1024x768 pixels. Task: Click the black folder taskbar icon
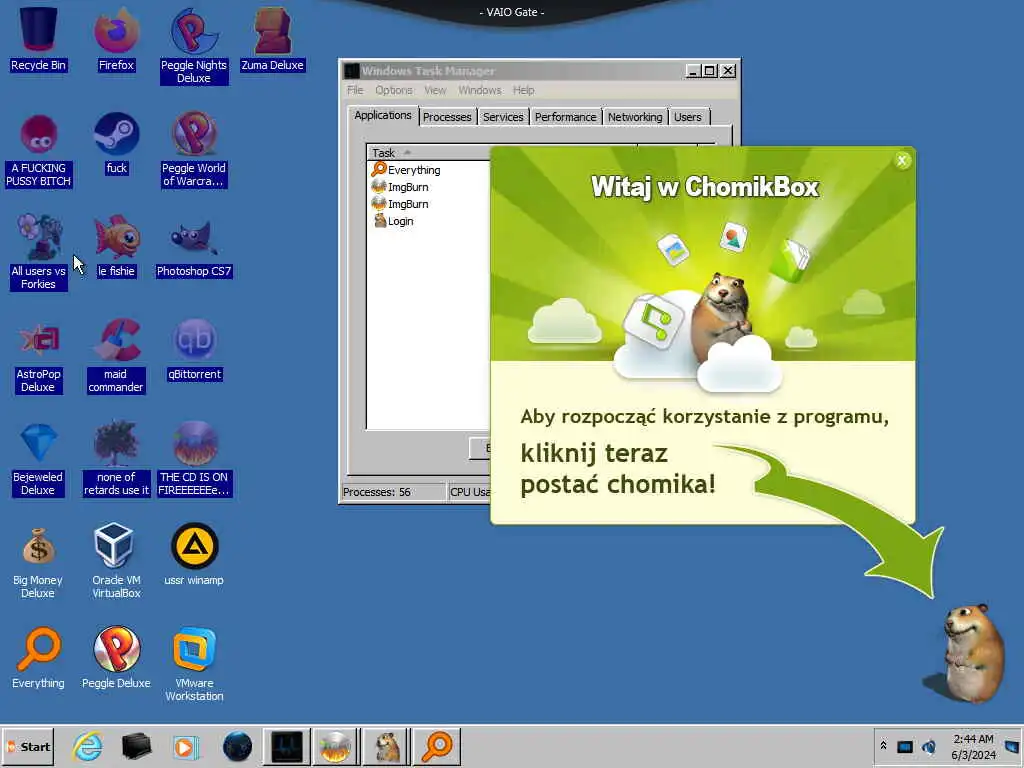(136, 746)
